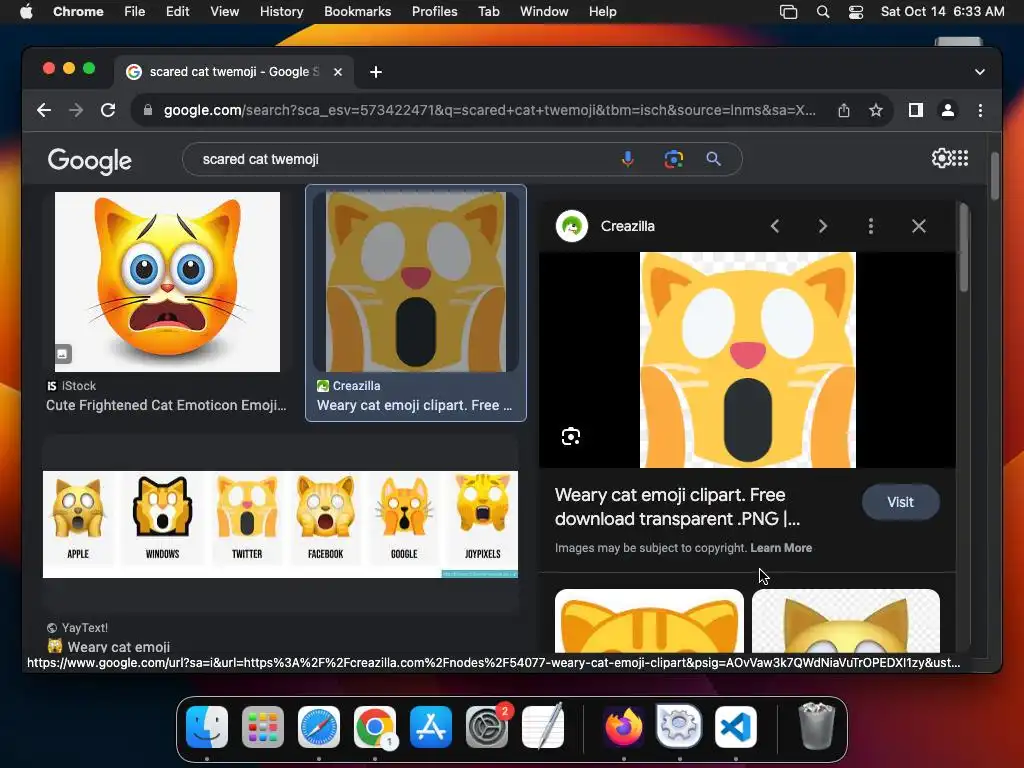Open System Settings with badge in Dock
The height and width of the screenshot is (768, 1024).
[487, 727]
